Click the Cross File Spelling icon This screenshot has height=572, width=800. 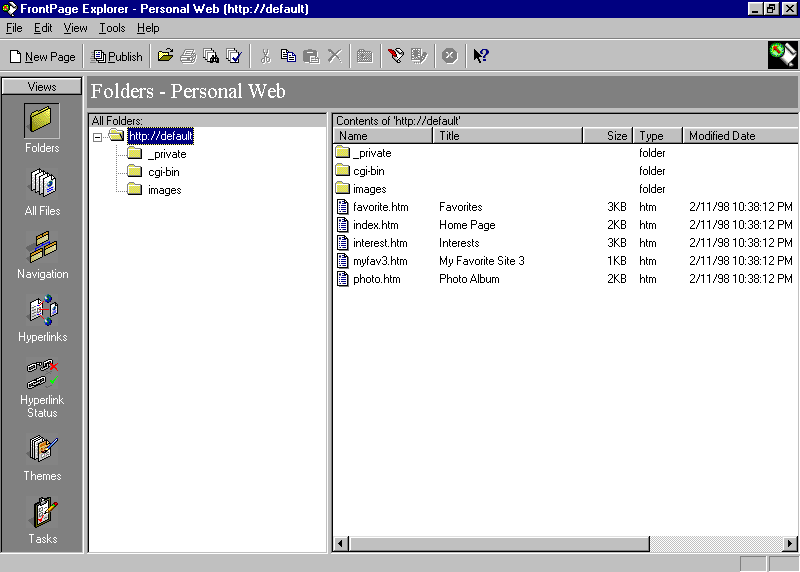(234, 56)
